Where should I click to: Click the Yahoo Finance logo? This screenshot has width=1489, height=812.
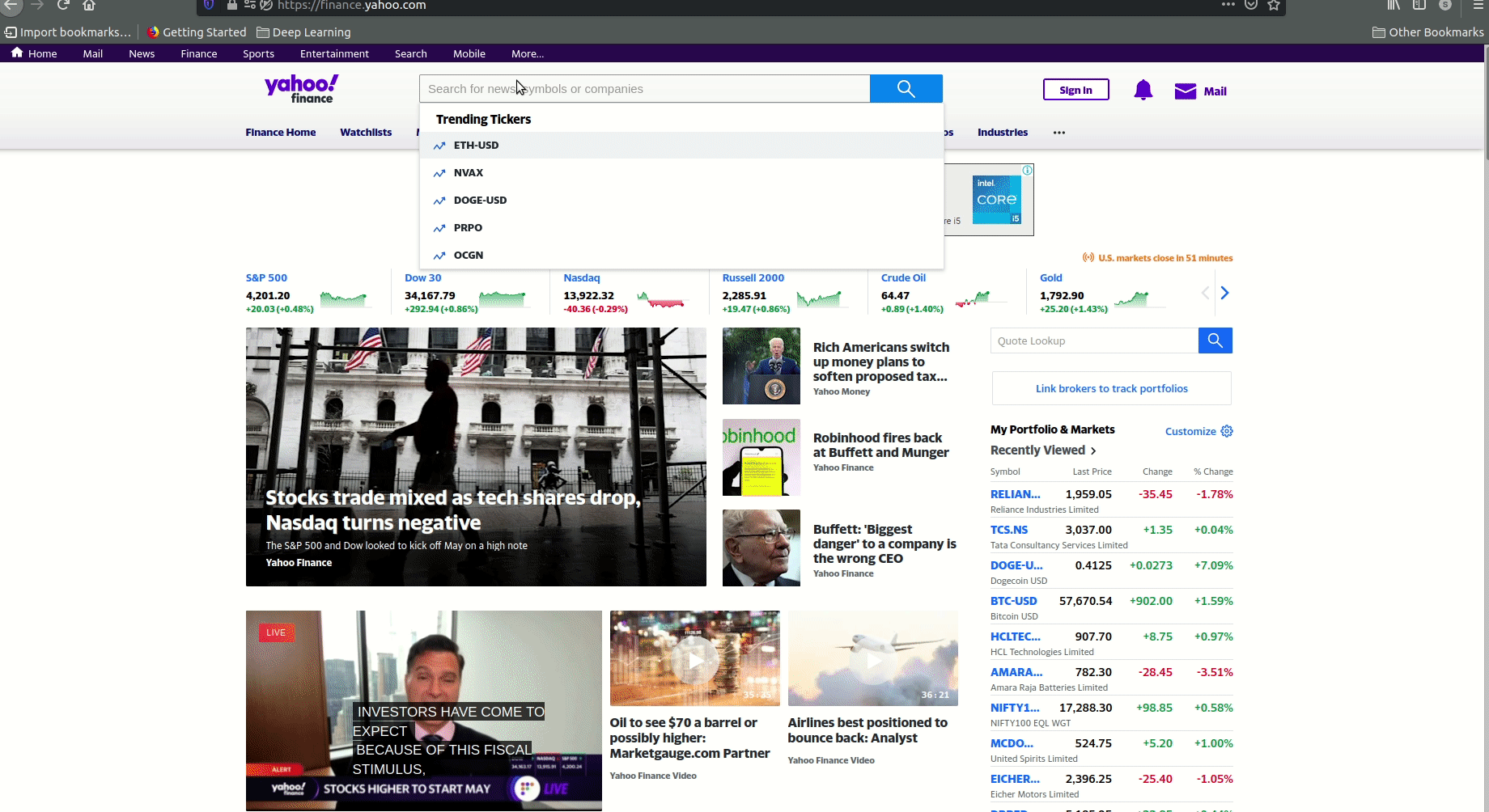[x=301, y=89]
